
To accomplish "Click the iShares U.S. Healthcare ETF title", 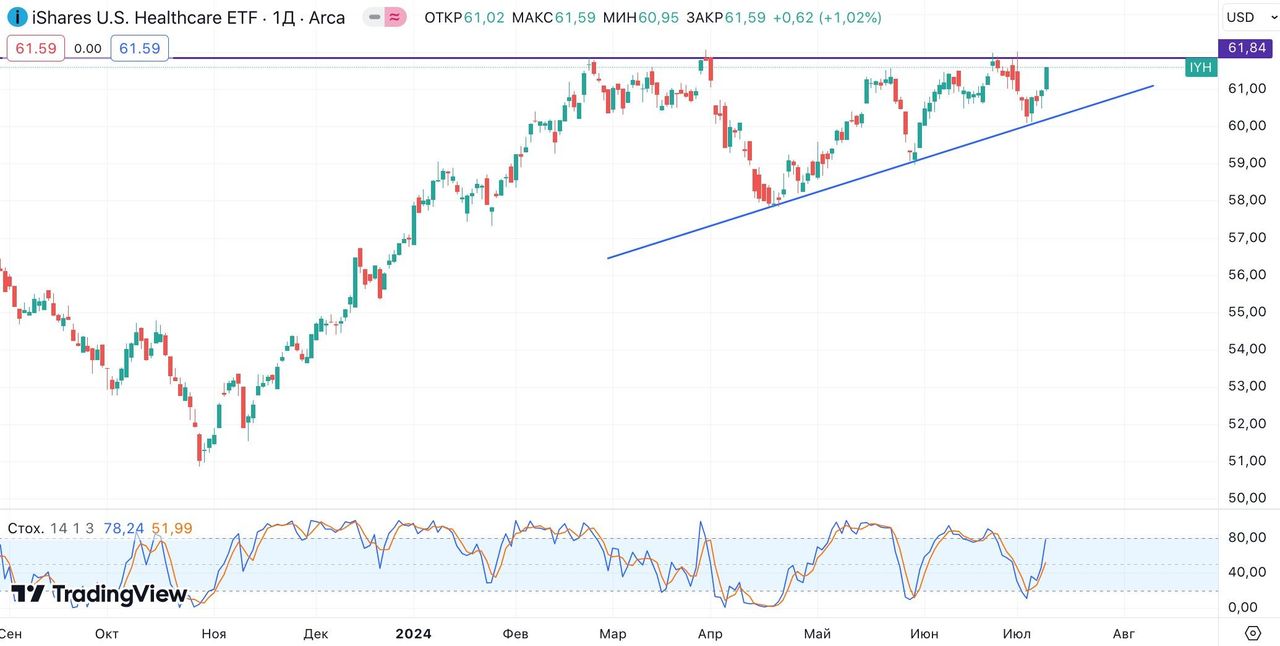I will (145, 18).
